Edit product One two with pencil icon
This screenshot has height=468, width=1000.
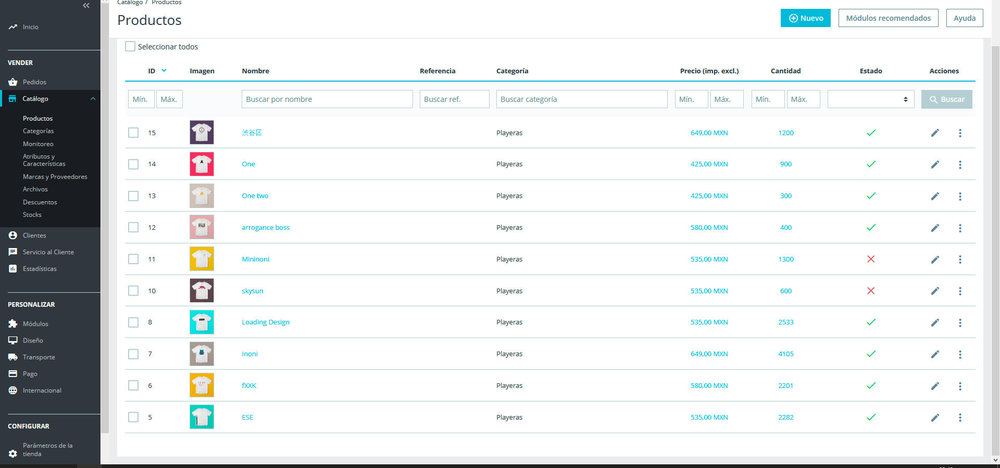(x=935, y=196)
